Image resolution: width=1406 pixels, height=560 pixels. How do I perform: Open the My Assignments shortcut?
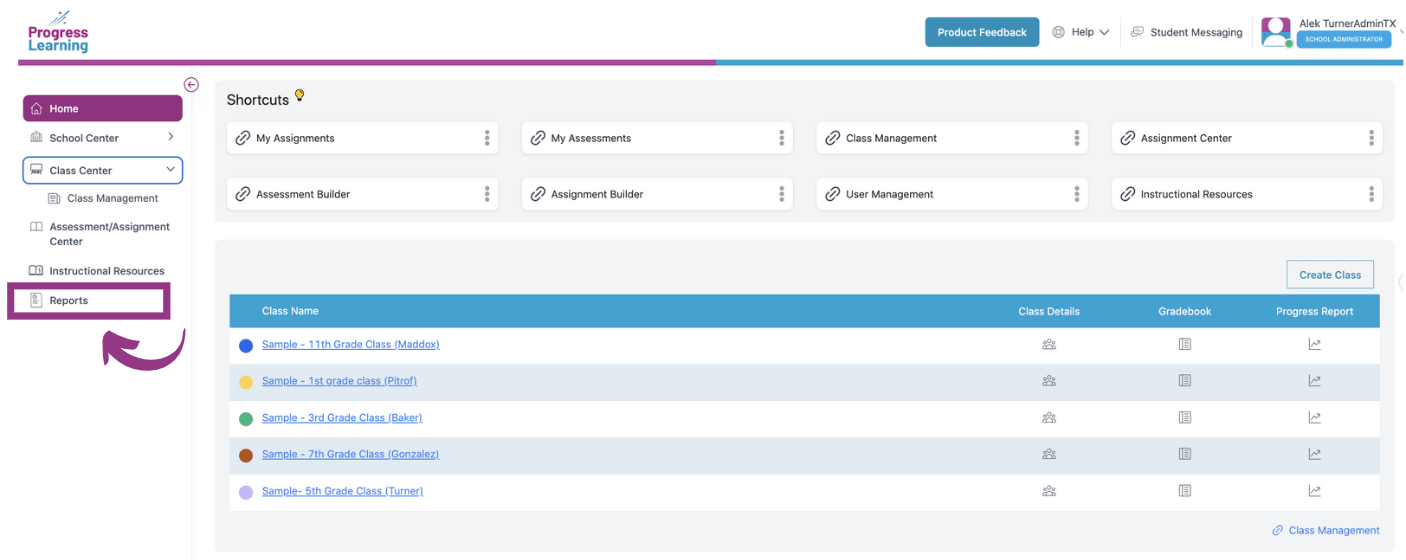coord(363,138)
